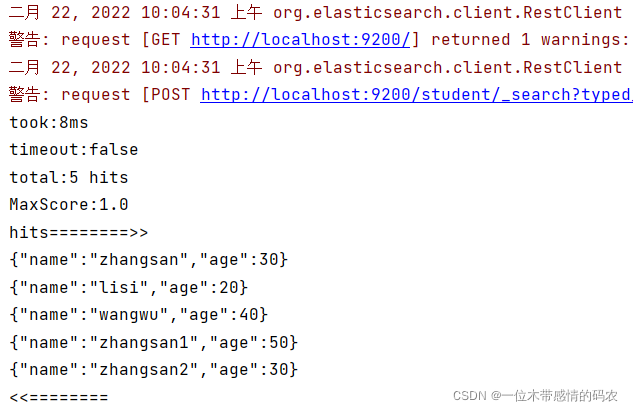Open the localhost:9200/student/_search link
Screen dimensions: 633x411
[416, 95]
